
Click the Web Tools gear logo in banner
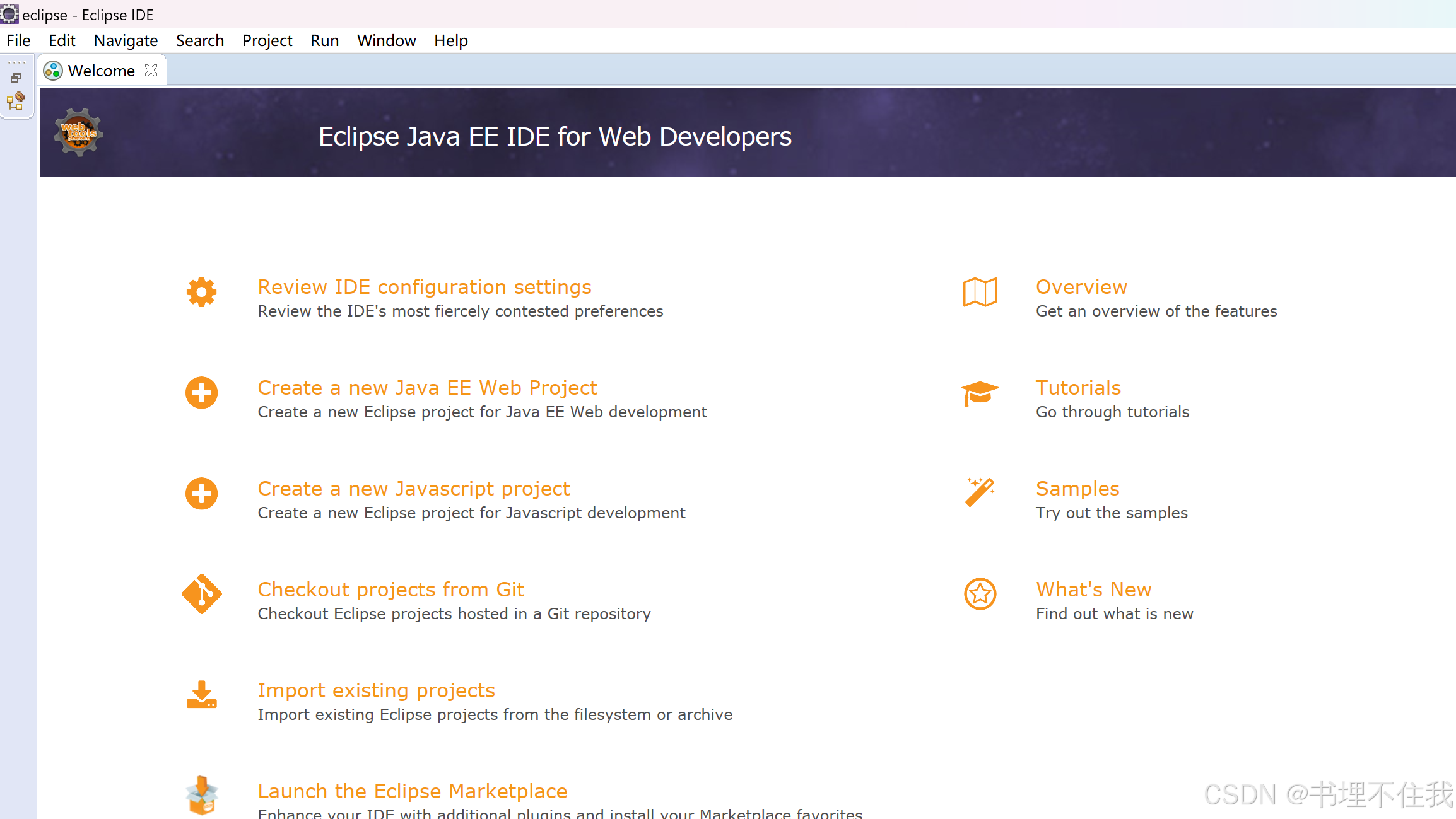[x=78, y=132]
